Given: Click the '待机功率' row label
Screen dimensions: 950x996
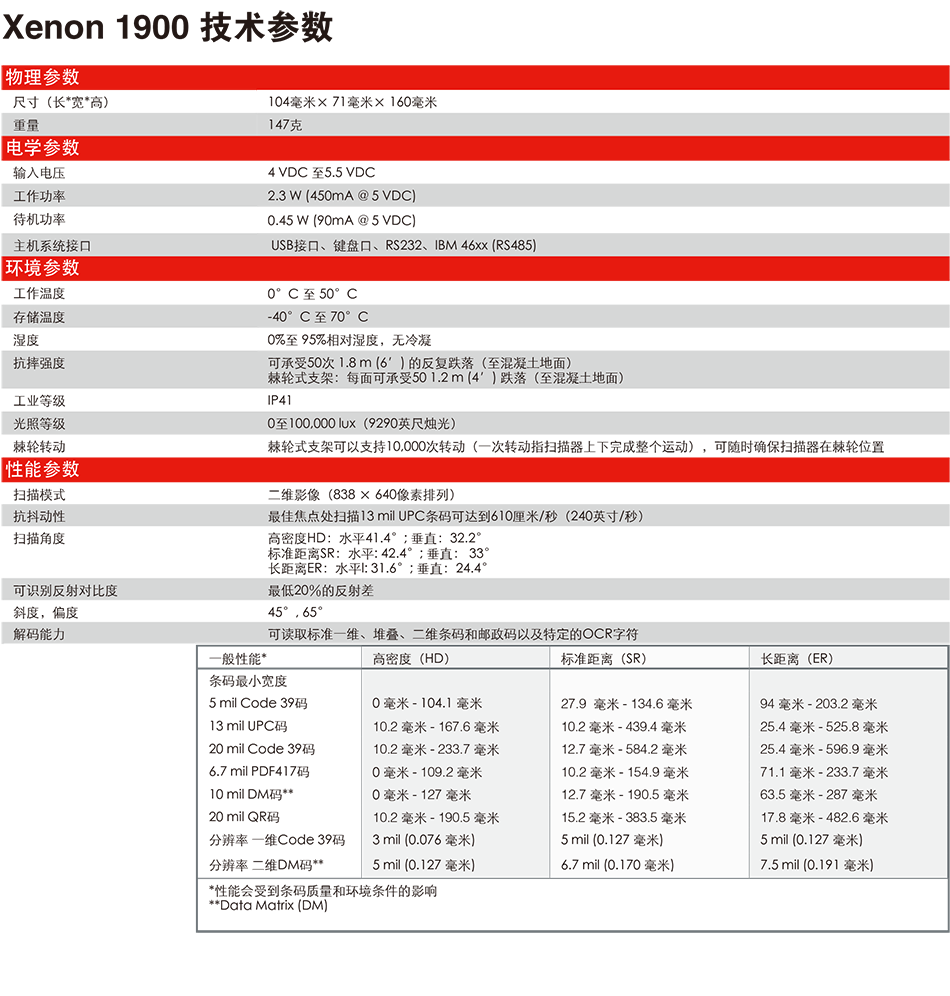Looking at the screenshot, I should click(x=39, y=220).
